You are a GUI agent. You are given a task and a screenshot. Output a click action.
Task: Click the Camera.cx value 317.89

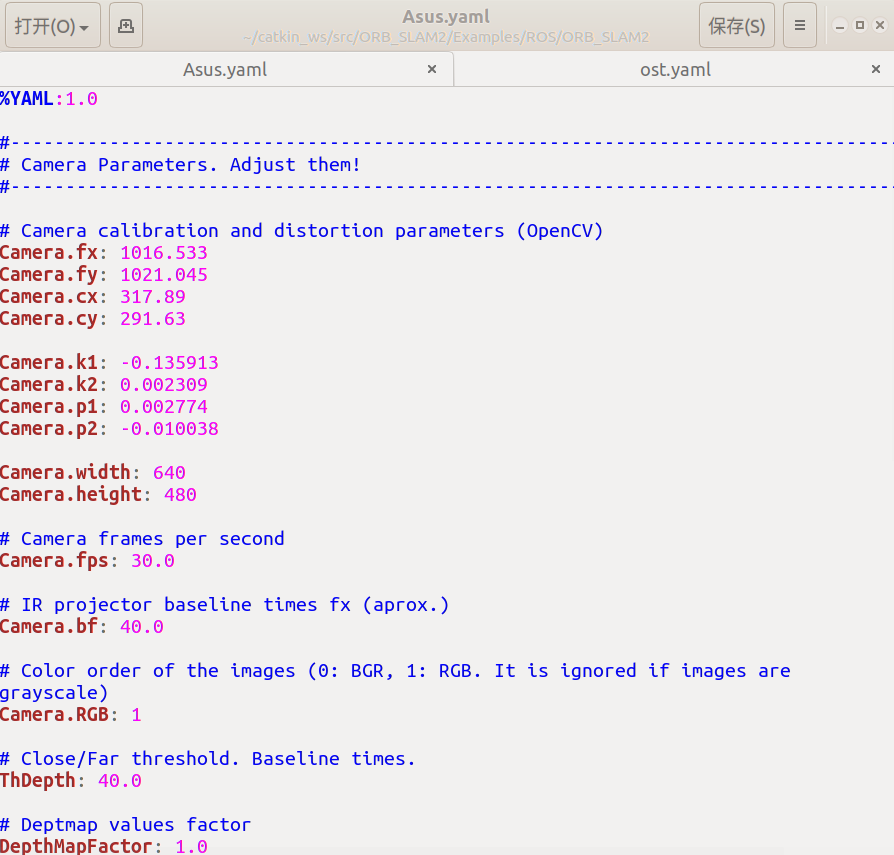pos(153,296)
